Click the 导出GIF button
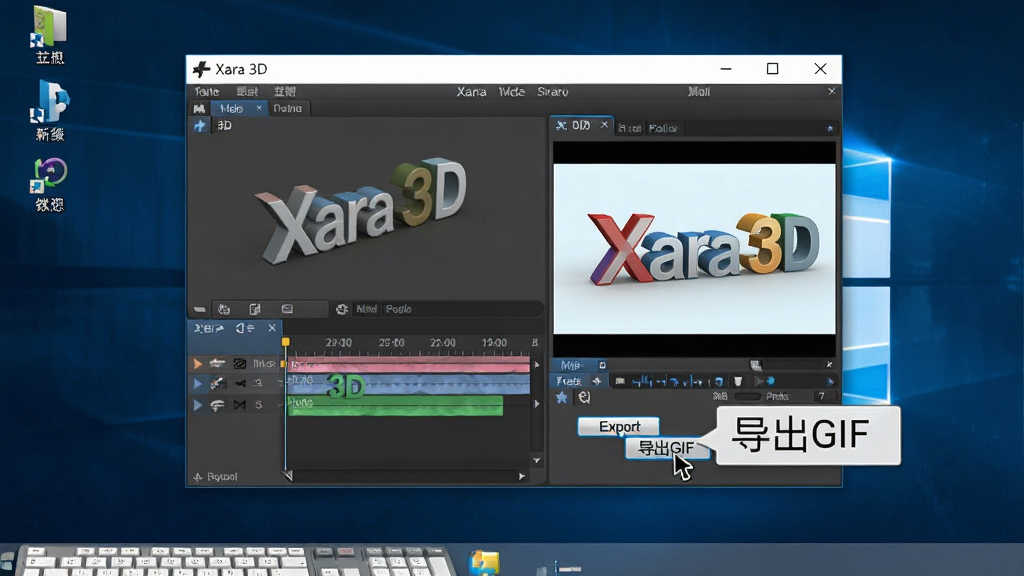 click(x=665, y=448)
